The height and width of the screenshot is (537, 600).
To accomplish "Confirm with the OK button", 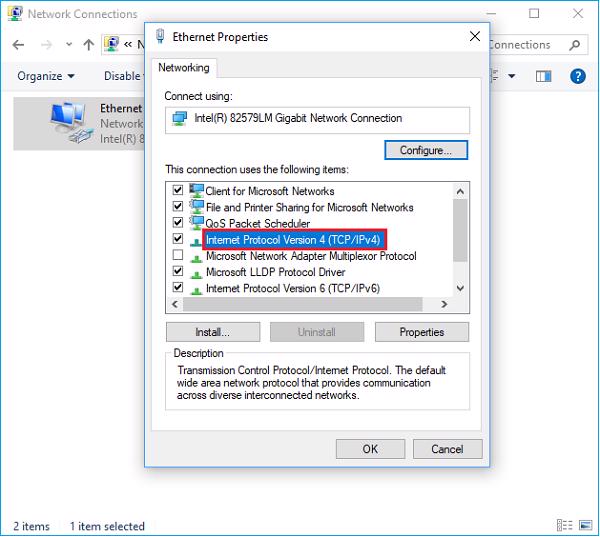I will tap(370, 449).
